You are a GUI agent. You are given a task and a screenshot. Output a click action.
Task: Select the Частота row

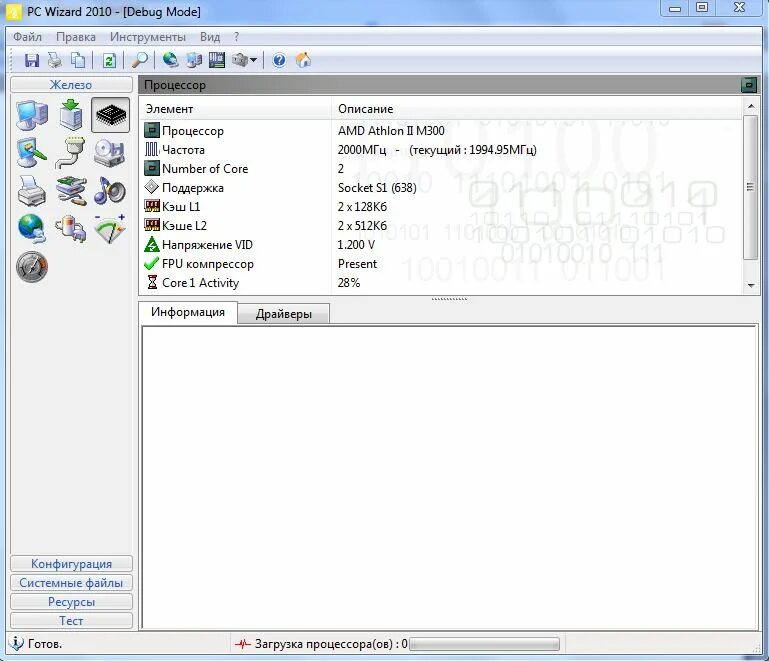coord(441,150)
